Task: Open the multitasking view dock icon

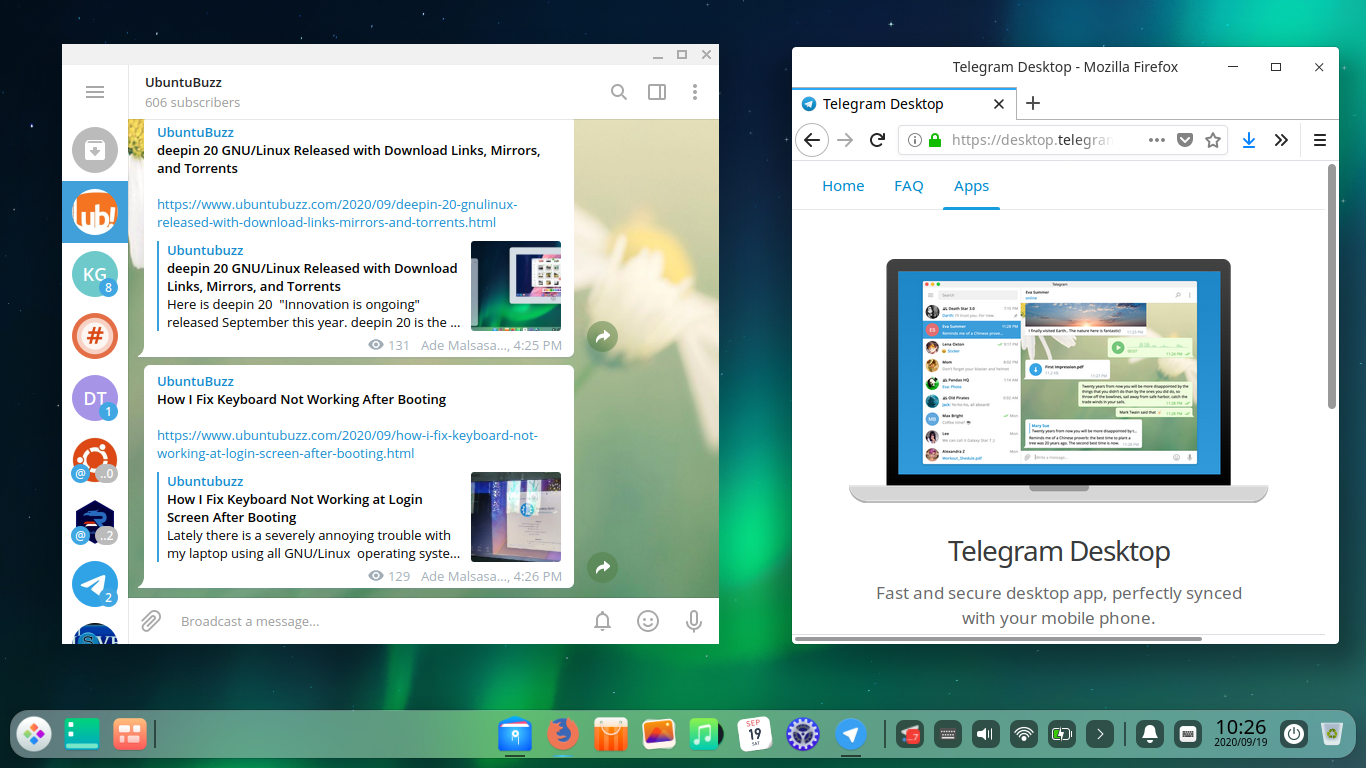Action: tap(130, 734)
